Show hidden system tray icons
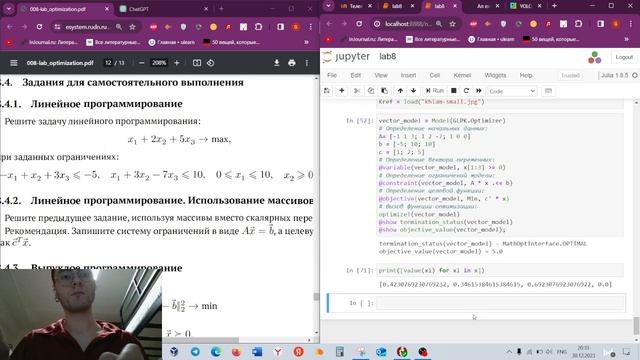The width and height of the screenshot is (640, 360). click(509, 351)
